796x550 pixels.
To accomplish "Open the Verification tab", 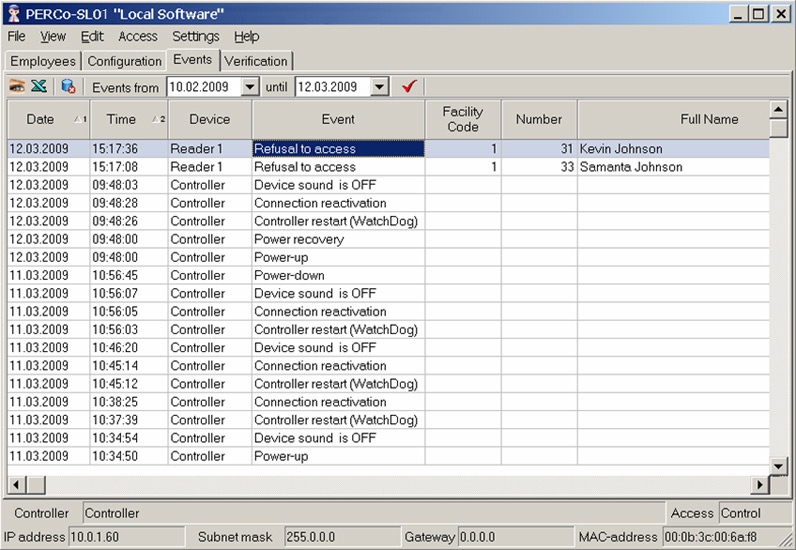I will tap(255, 61).
